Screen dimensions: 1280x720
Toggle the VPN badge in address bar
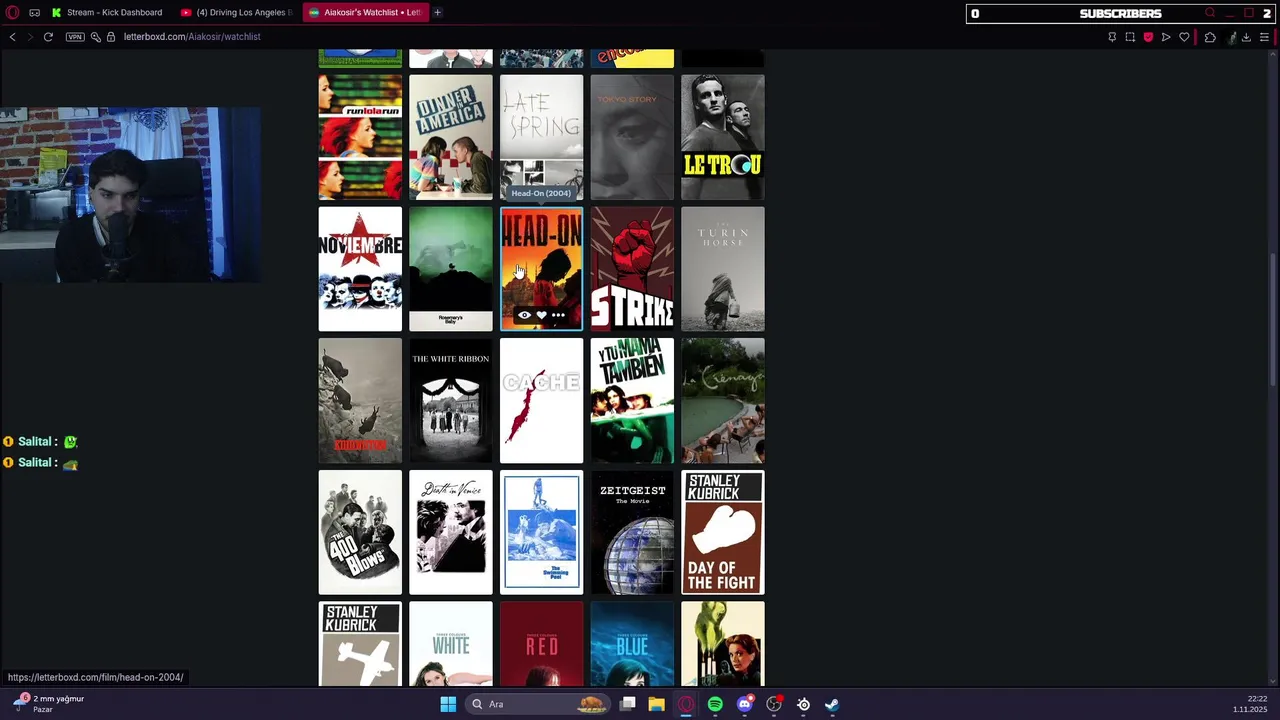click(75, 37)
